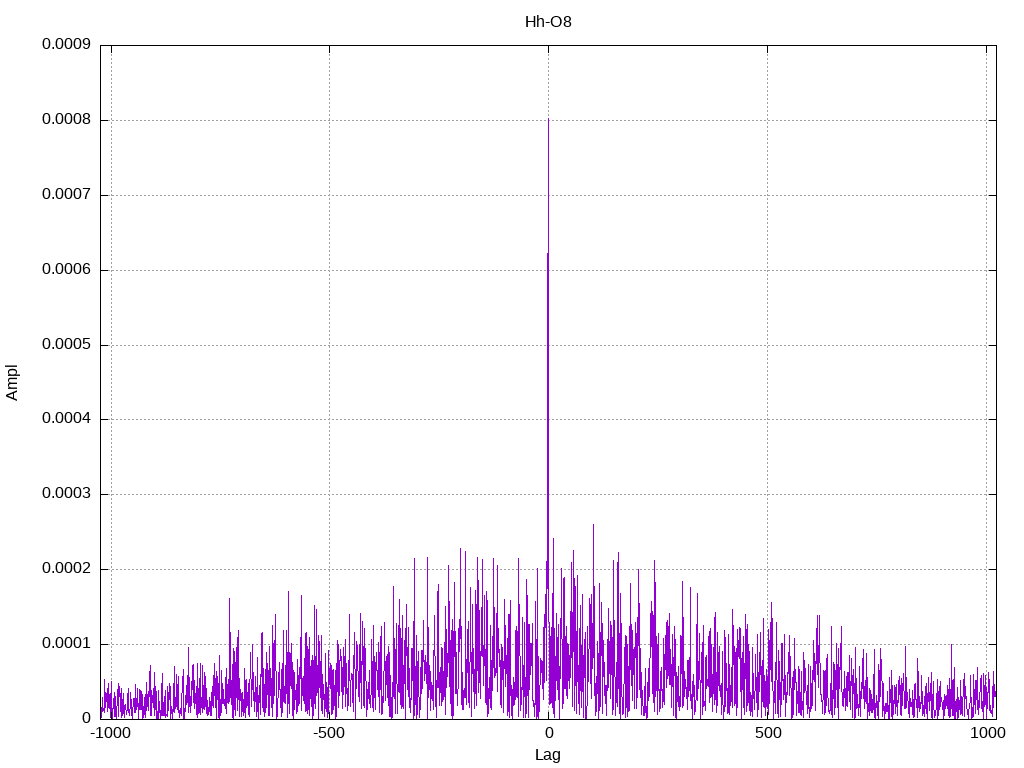Click y-axis tick label 0.0002
Image resolution: width=1024 pixels, height=768 pixels.
67,568
